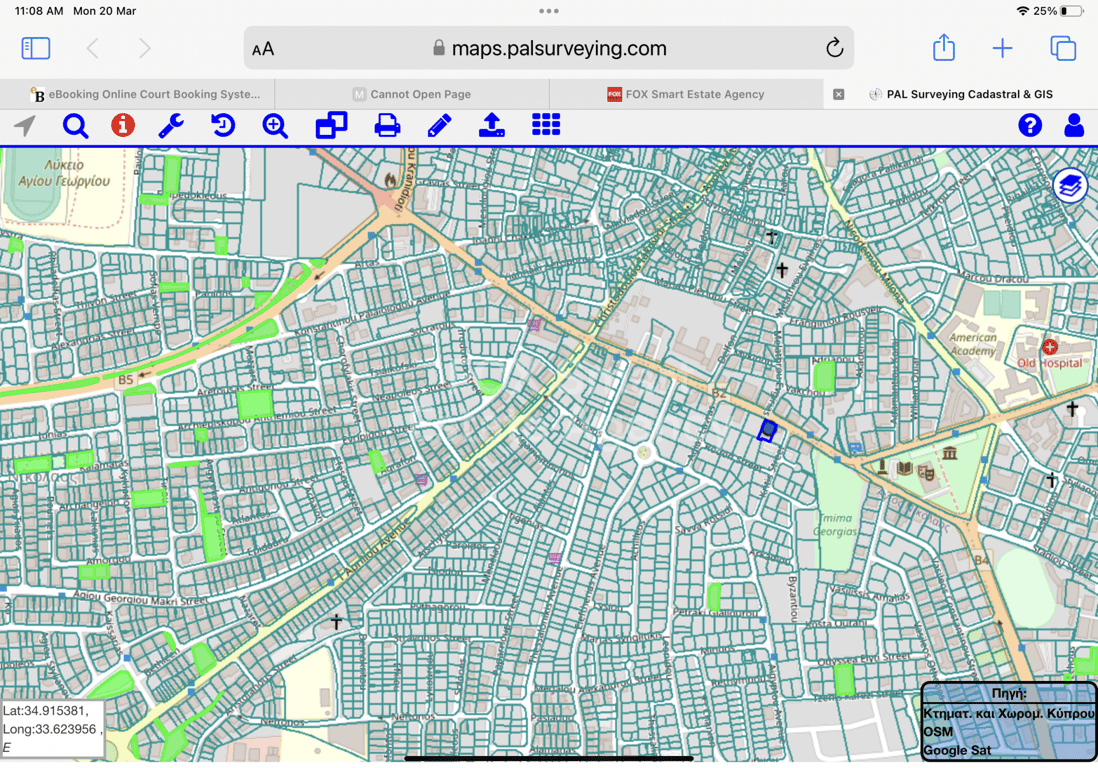This screenshot has width=1098, height=768.
Task: Toggle Safari sidebar panel
Action: pos(36,48)
